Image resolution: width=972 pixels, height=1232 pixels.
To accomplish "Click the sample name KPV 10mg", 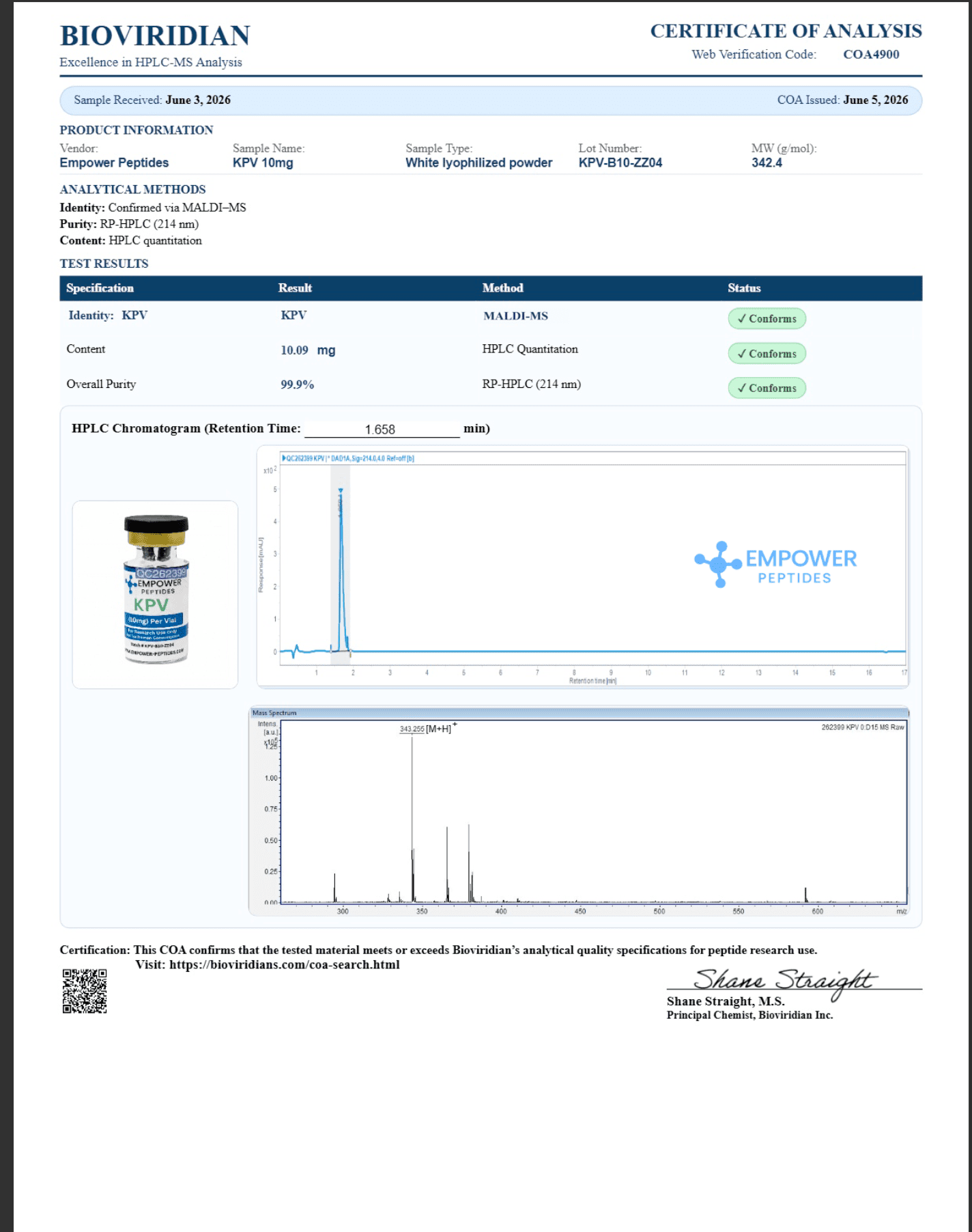I will [263, 163].
